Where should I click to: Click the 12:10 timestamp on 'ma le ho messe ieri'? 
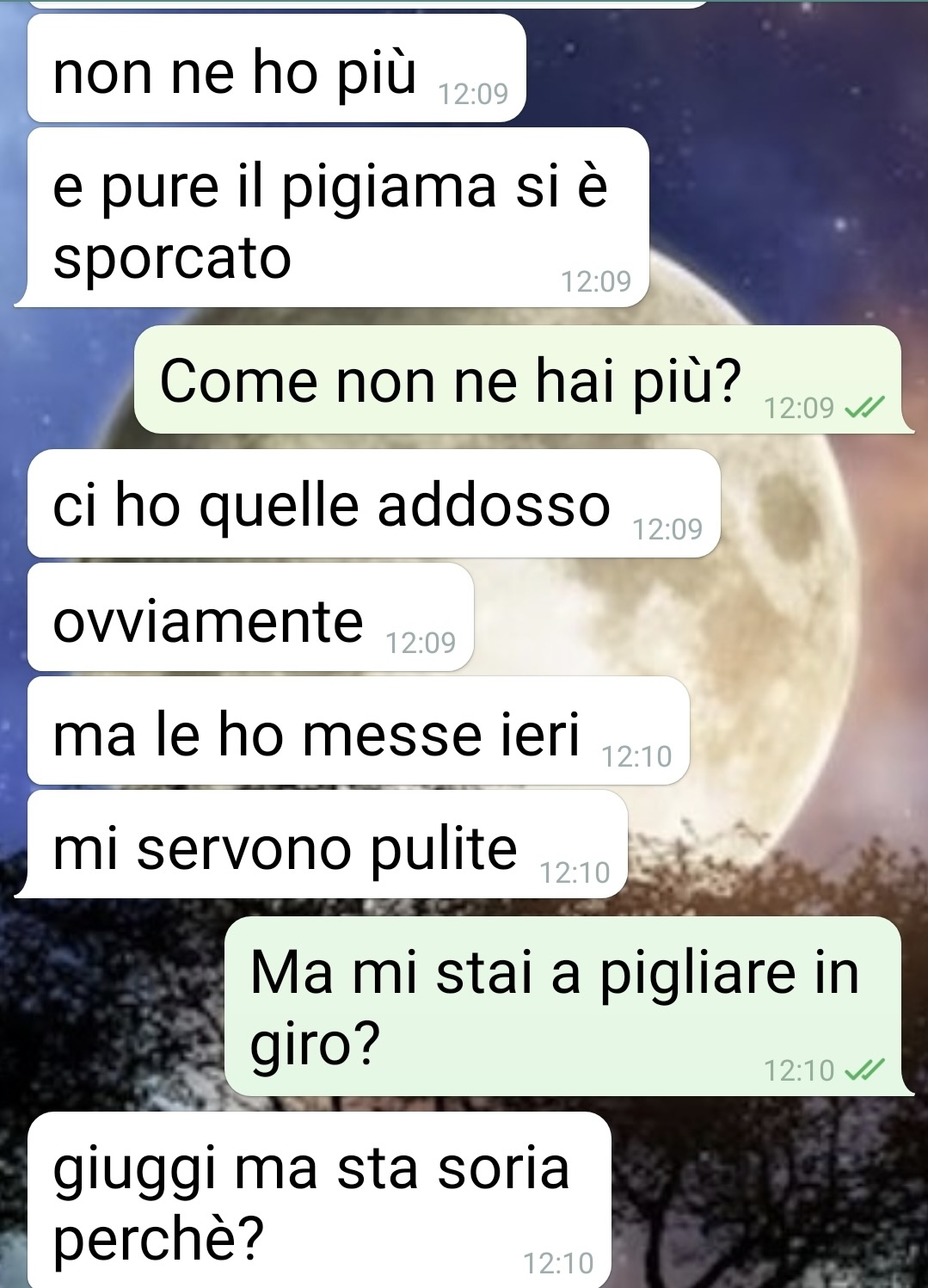point(636,756)
